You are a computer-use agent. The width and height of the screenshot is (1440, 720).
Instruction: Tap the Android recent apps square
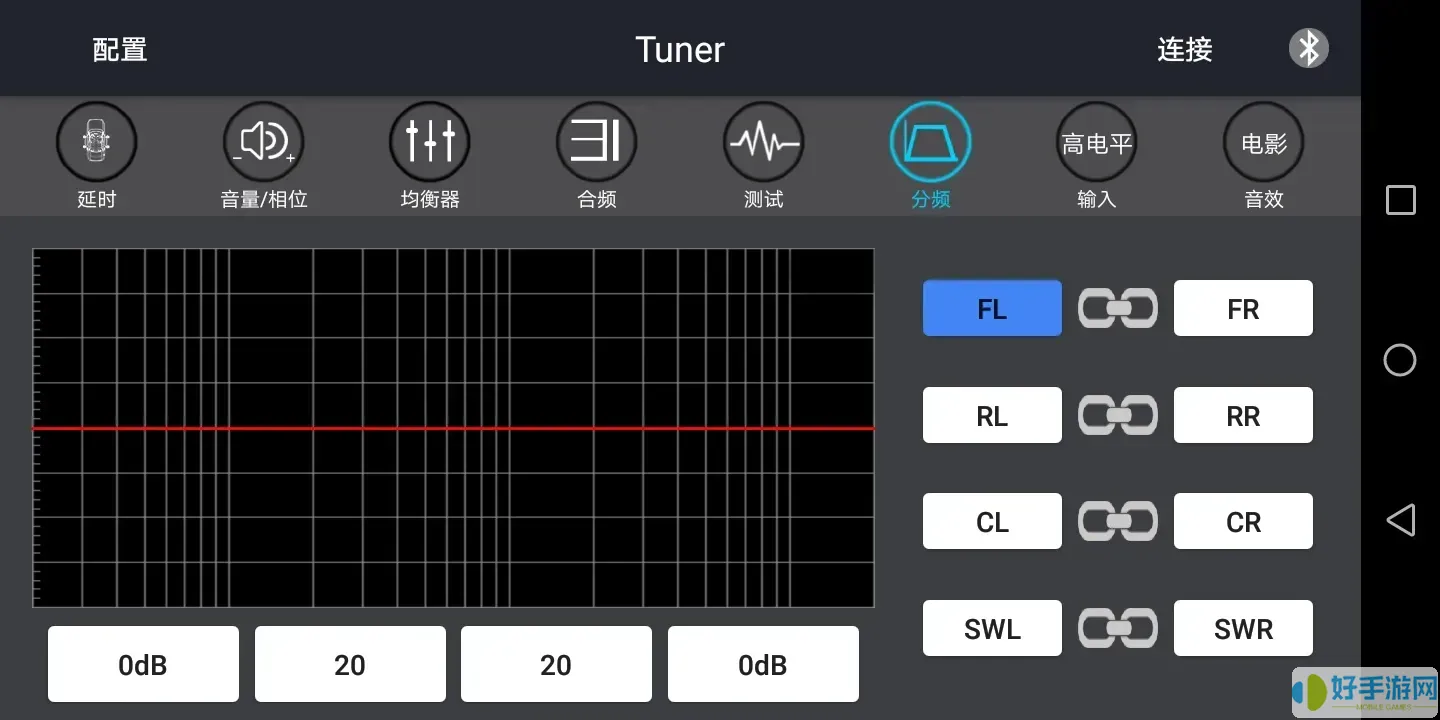click(x=1400, y=200)
